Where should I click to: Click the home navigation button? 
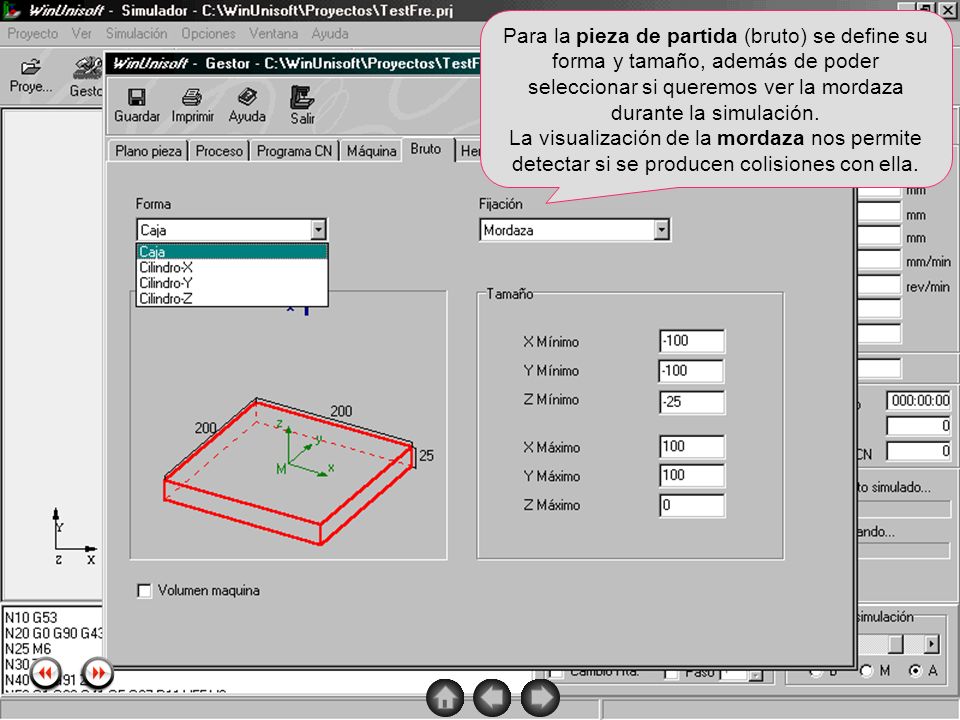click(445, 697)
